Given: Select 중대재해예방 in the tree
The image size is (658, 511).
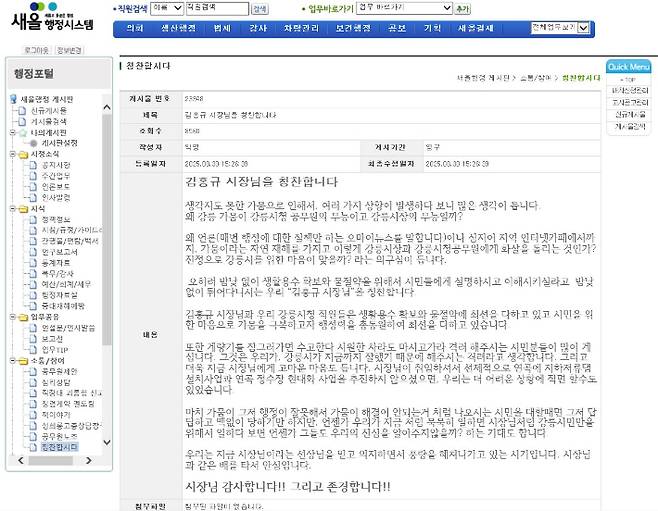Looking at the screenshot, I should (x=63, y=306).
